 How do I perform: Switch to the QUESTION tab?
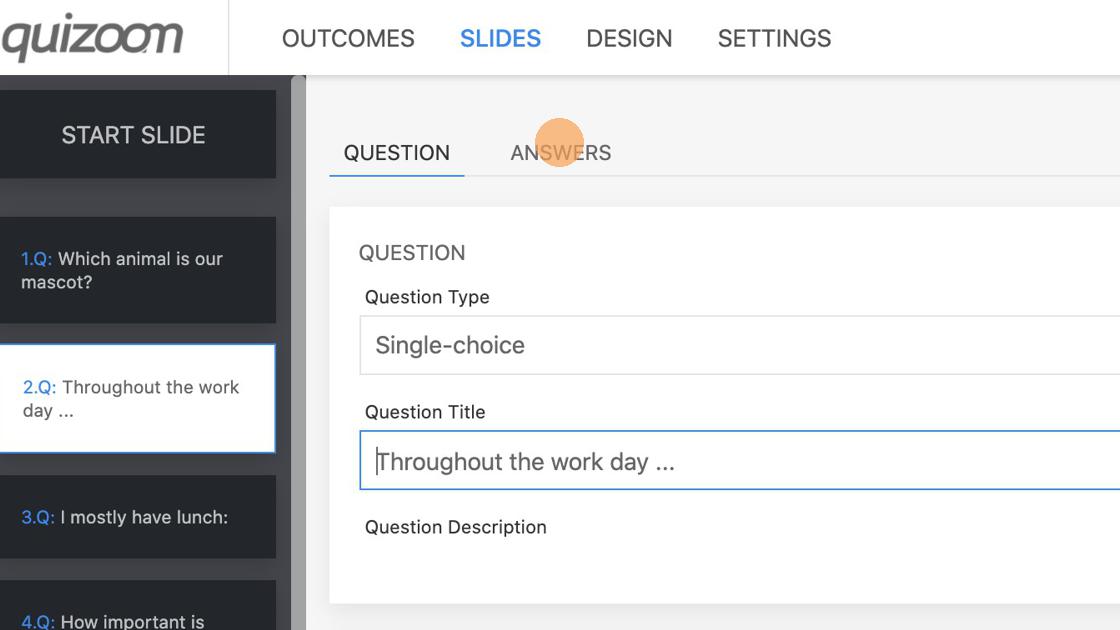pos(397,153)
